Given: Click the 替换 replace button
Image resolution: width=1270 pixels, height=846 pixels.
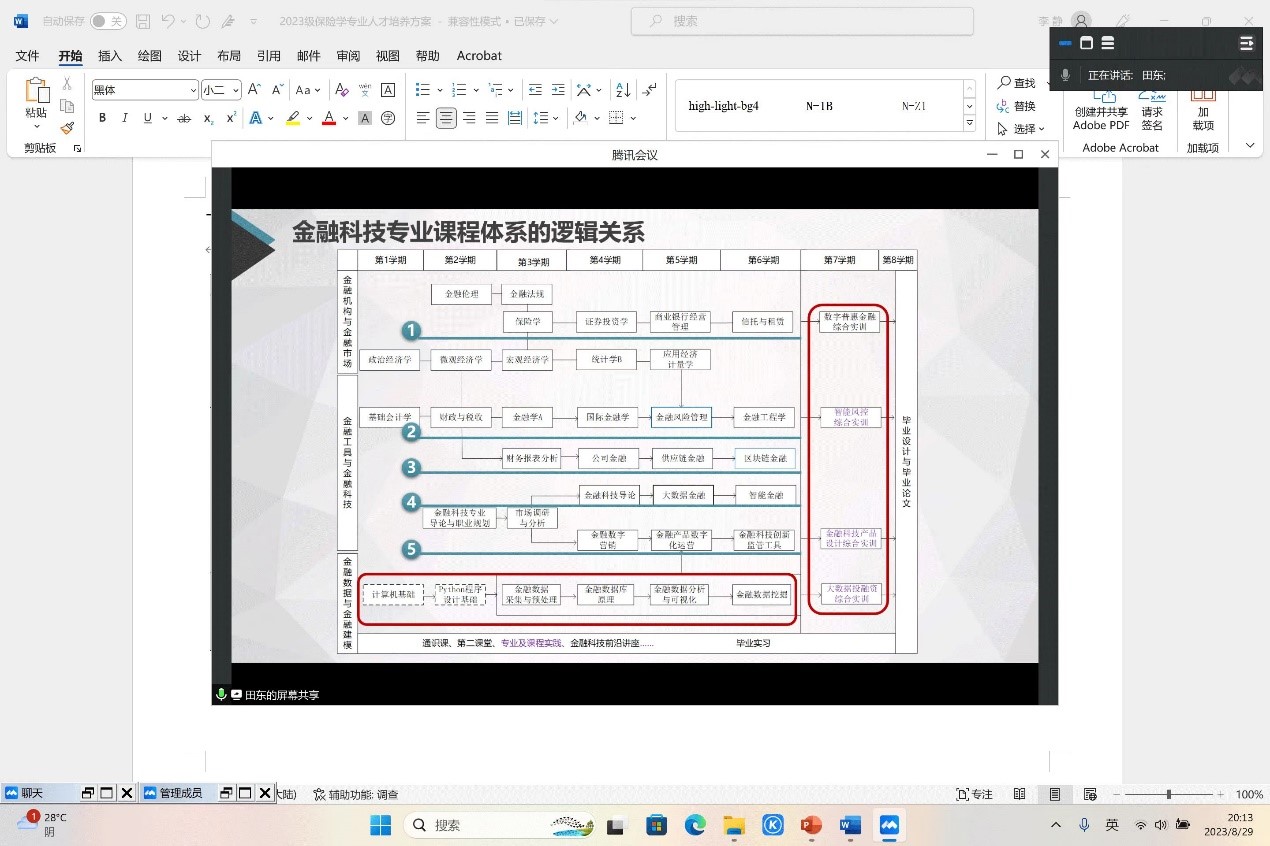Looking at the screenshot, I should point(1017,106).
